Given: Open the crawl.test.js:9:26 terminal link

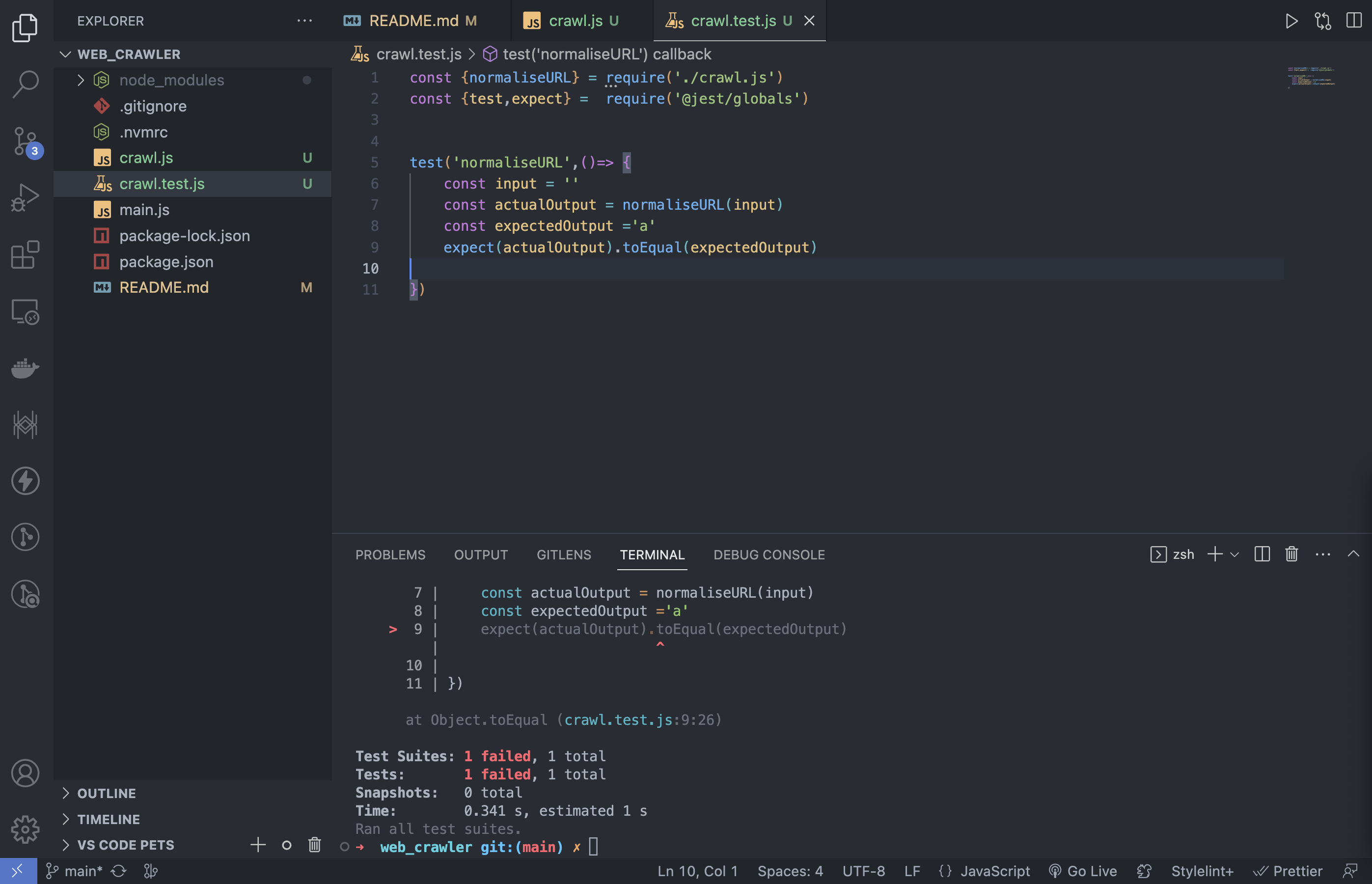Looking at the screenshot, I should coord(639,720).
